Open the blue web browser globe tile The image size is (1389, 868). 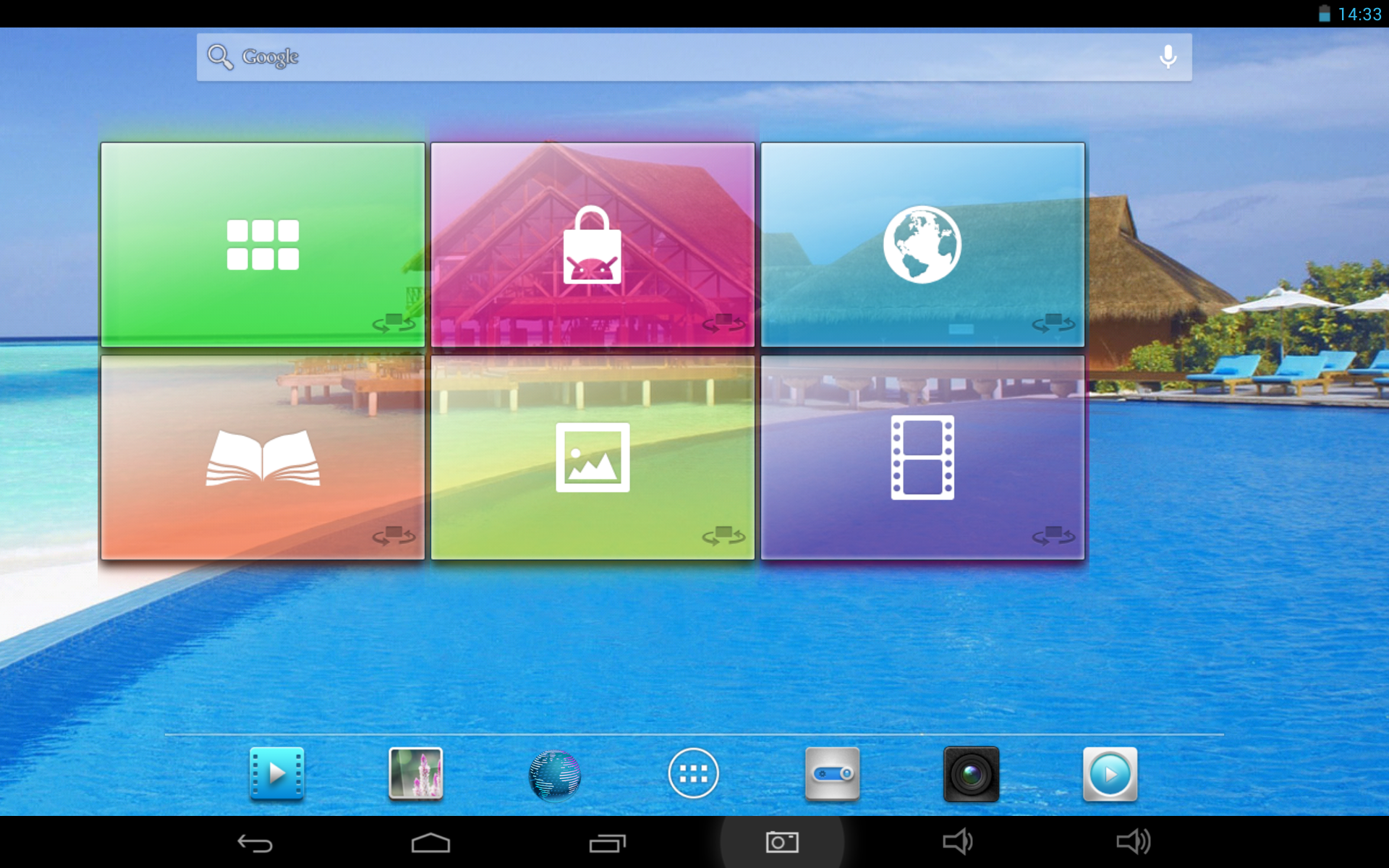[922, 244]
